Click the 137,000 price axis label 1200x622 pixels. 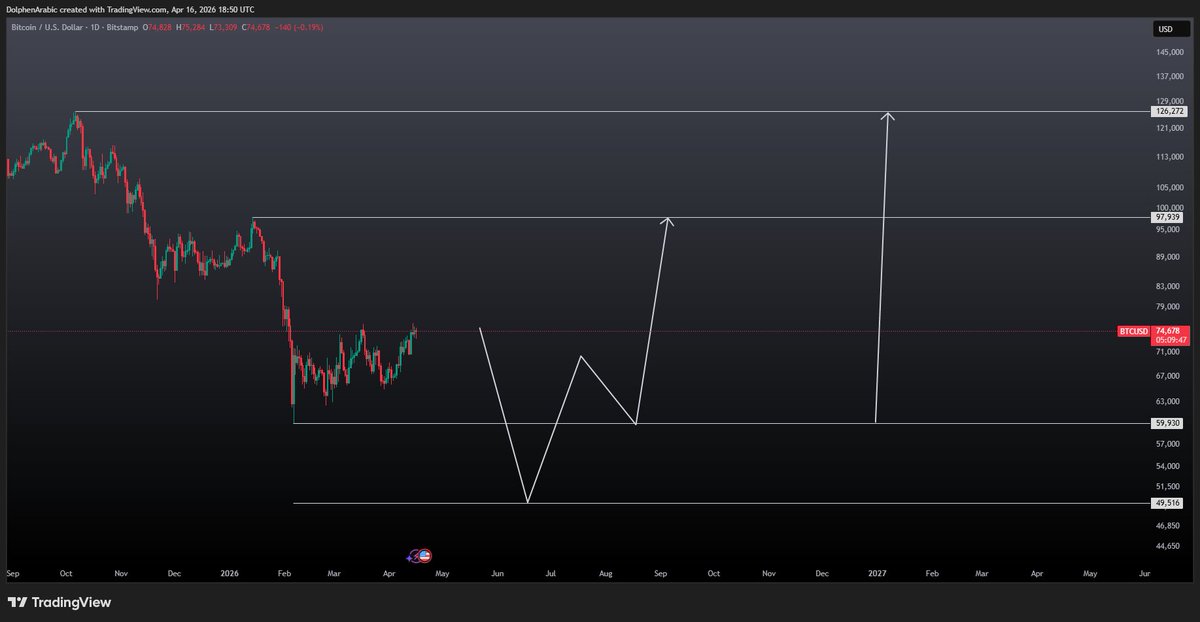[1169, 76]
